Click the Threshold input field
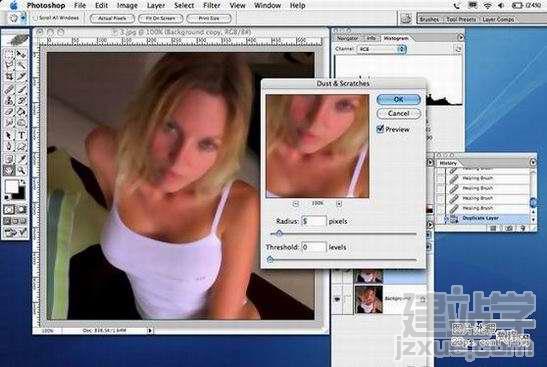This screenshot has height=367, width=547. coord(314,247)
